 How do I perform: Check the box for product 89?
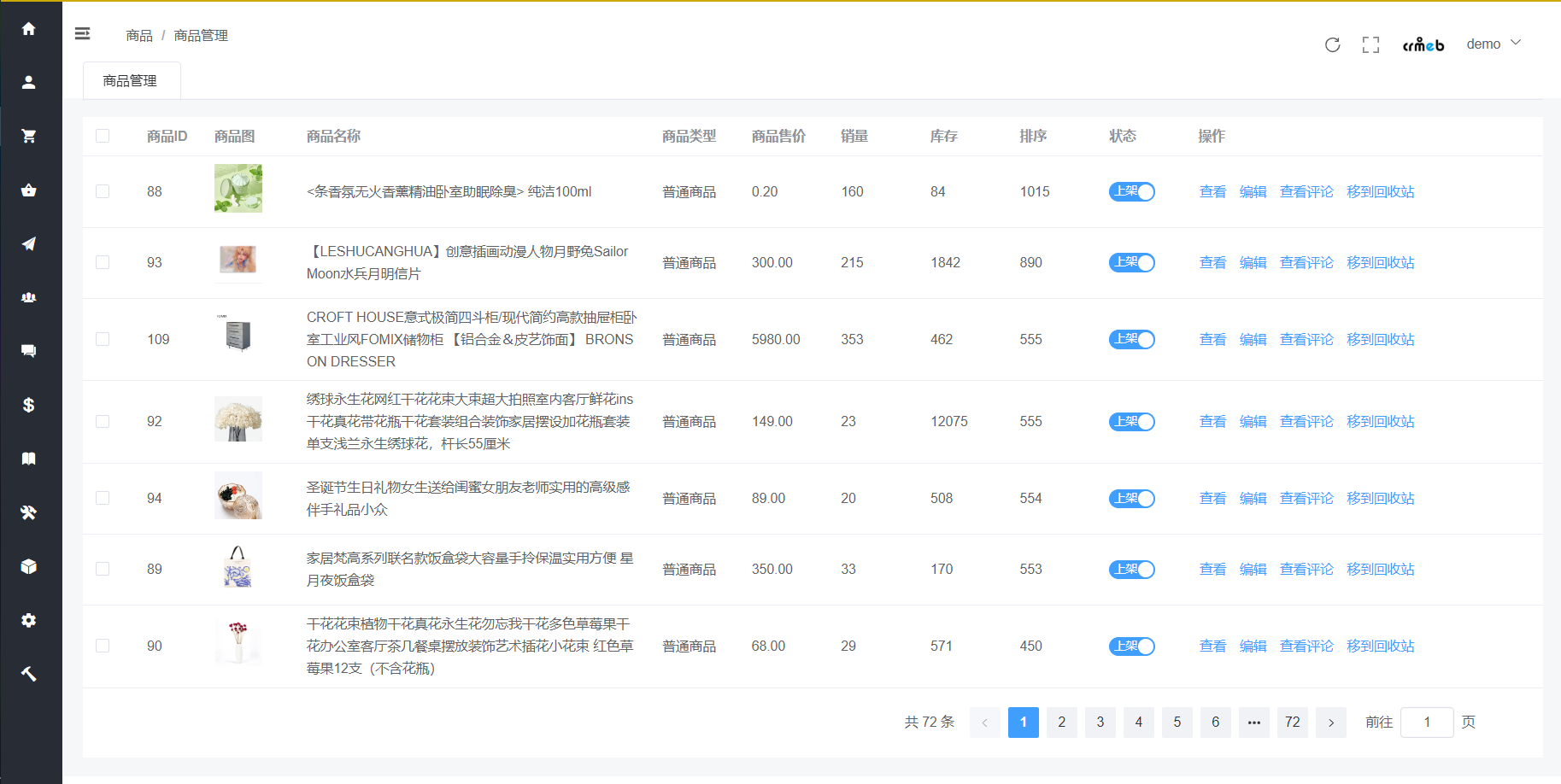click(x=103, y=569)
